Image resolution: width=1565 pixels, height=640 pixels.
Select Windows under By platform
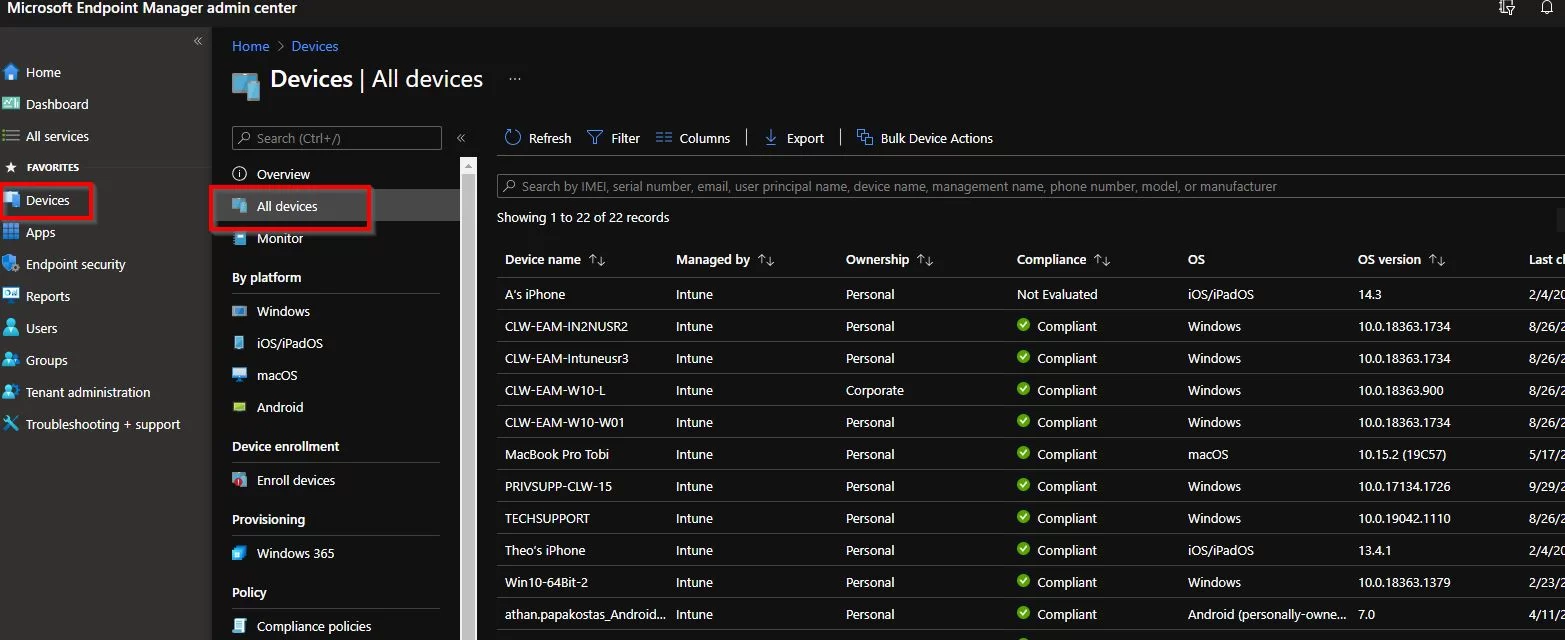tap(283, 311)
